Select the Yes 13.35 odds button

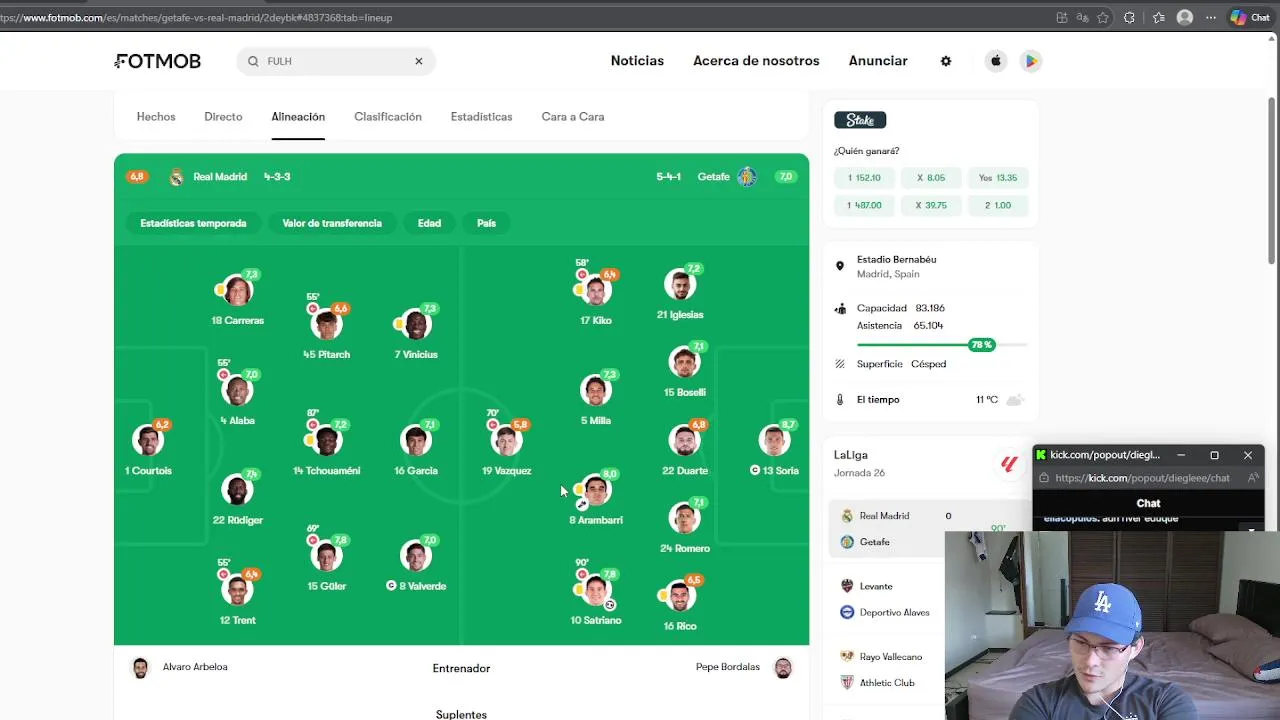[x=998, y=178]
